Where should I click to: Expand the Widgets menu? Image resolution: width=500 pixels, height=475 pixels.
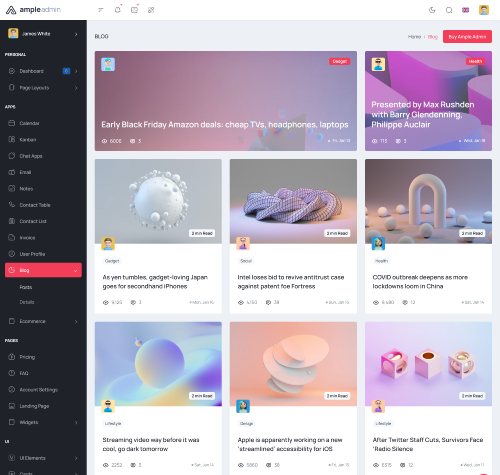coord(43,422)
